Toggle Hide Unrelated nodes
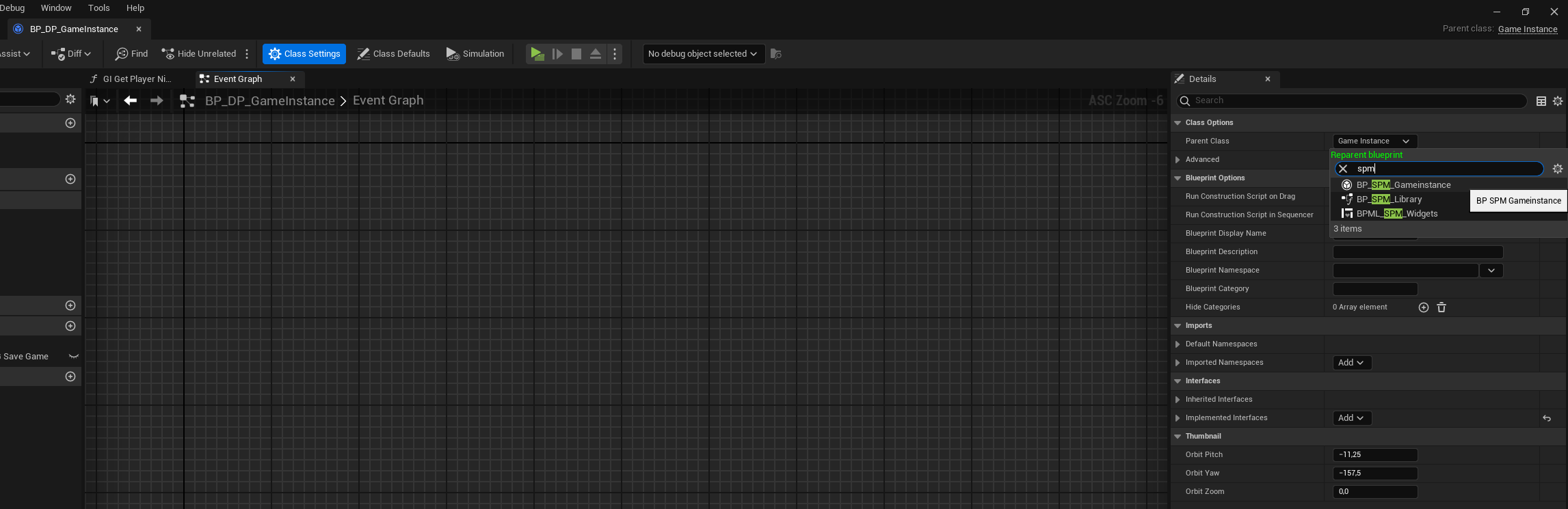This screenshot has height=509, width=1568. click(x=198, y=54)
